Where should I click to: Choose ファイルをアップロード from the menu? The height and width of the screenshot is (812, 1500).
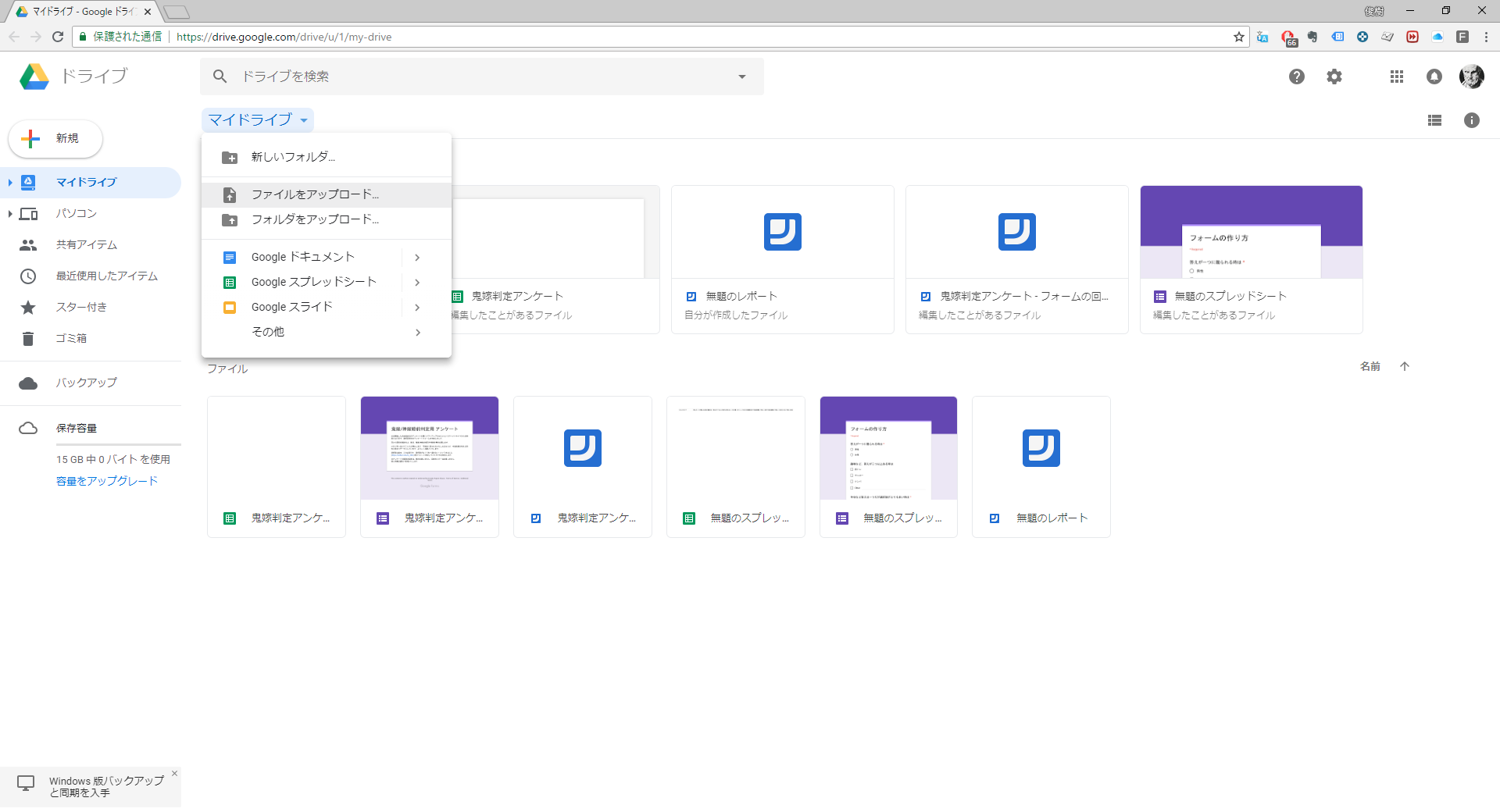pyautogui.click(x=315, y=194)
